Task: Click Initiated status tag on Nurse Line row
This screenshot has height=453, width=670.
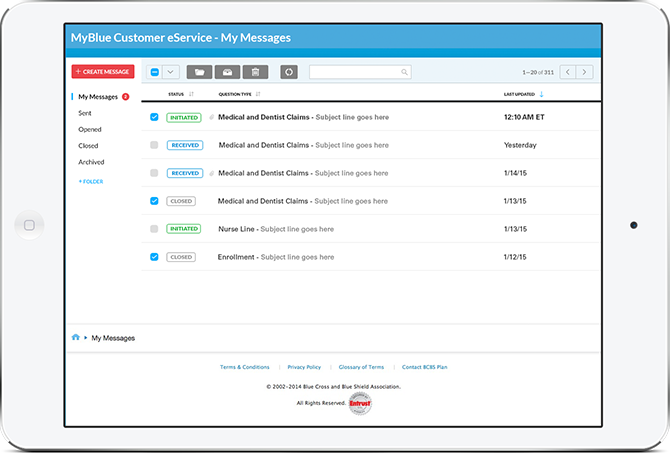Action: click(184, 229)
